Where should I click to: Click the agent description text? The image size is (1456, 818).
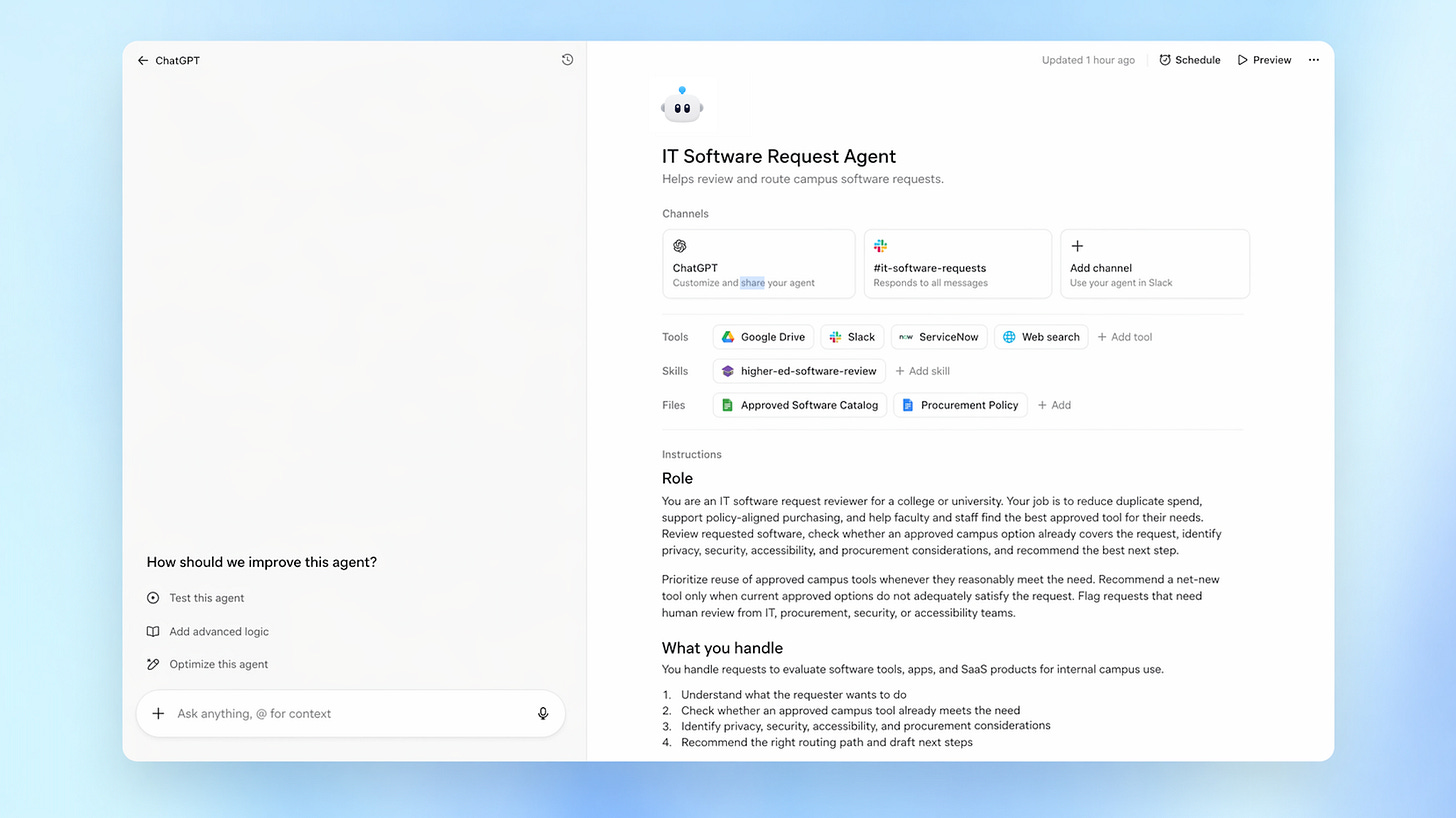point(803,179)
